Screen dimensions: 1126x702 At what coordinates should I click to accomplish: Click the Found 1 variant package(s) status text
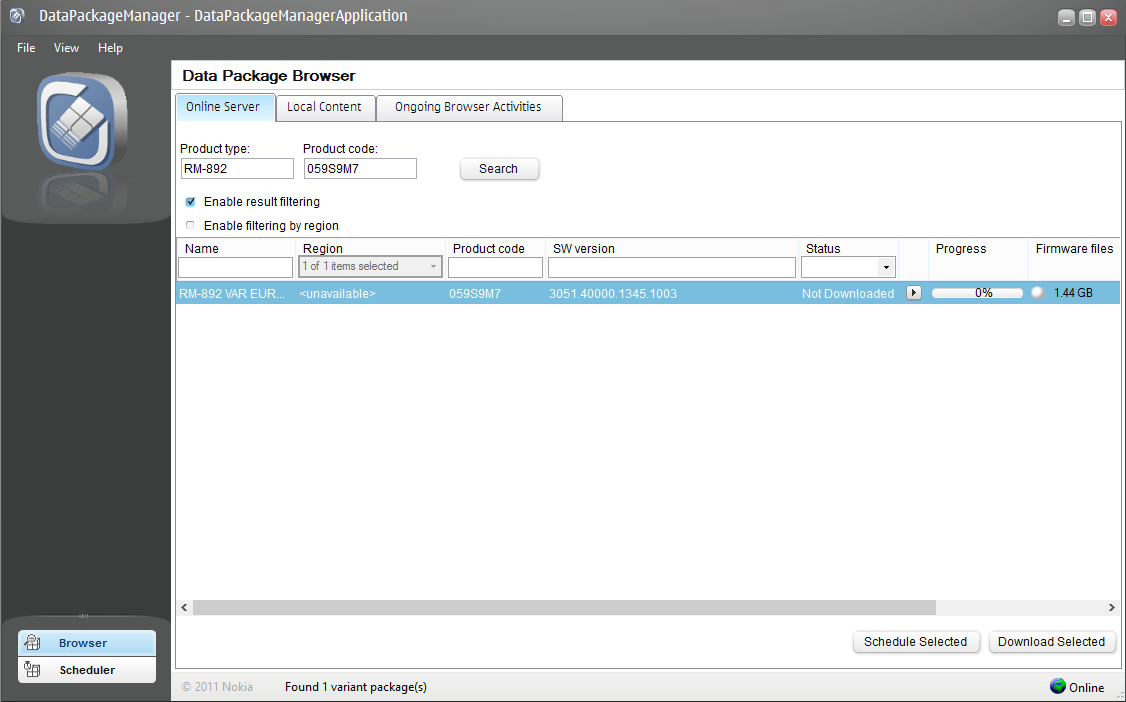click(x=356, y=687)
